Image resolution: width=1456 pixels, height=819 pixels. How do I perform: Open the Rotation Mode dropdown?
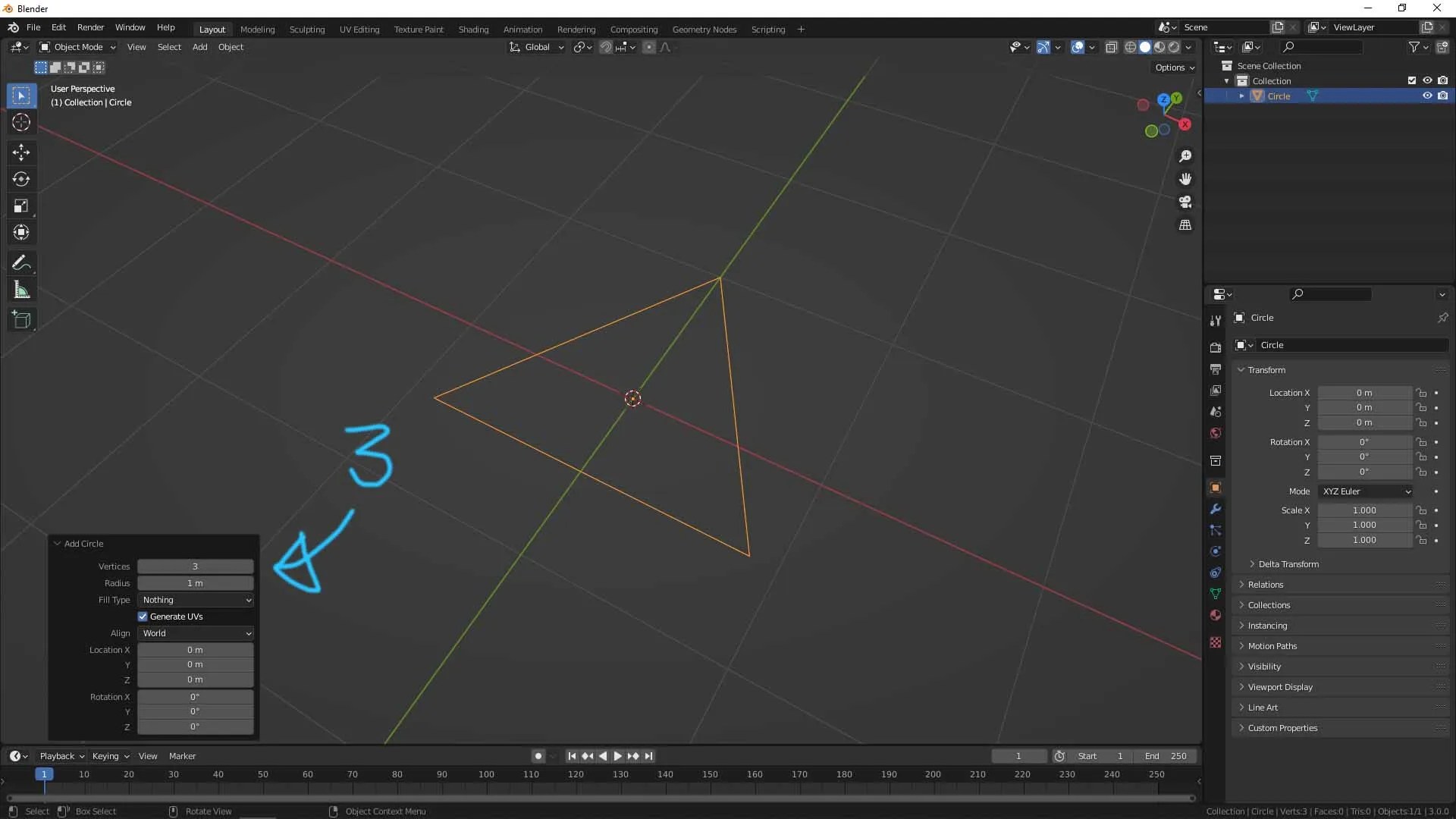tap(1365, 491)
